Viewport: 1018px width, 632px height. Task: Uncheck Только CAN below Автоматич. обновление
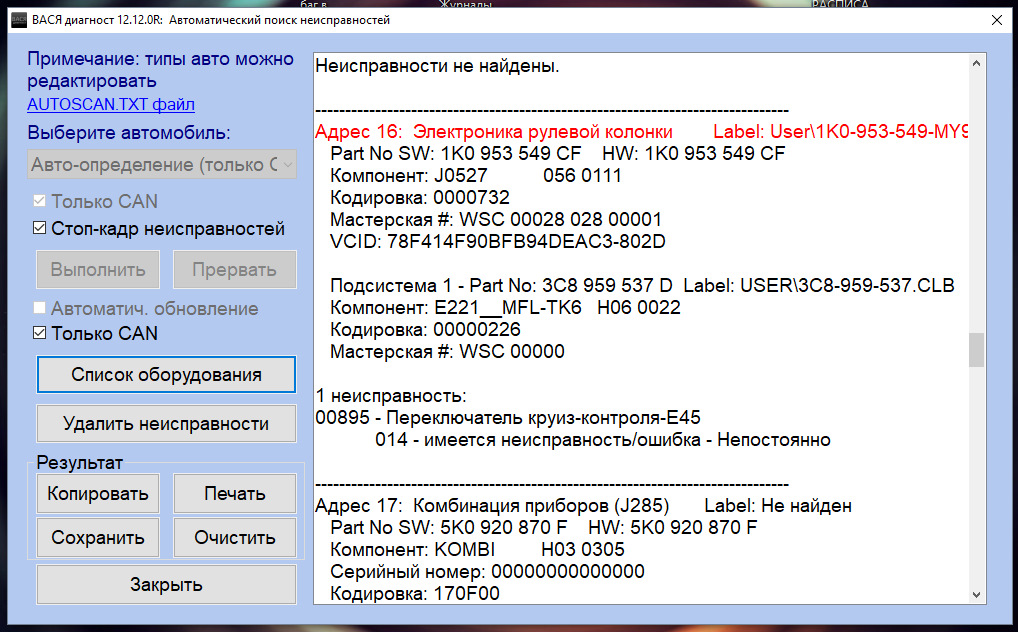click(40, 333)
